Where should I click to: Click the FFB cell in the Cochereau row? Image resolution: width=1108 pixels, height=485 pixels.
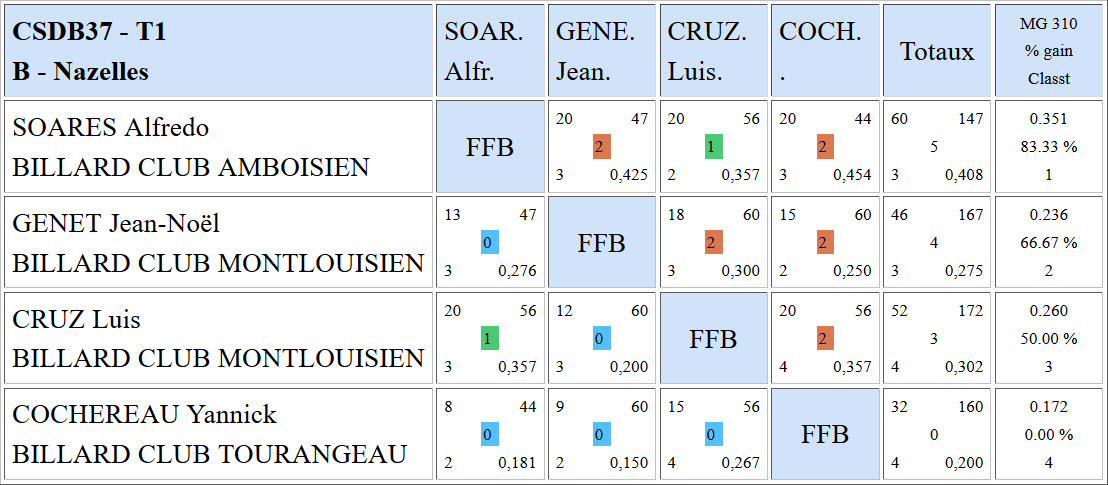tap(825, 434)
